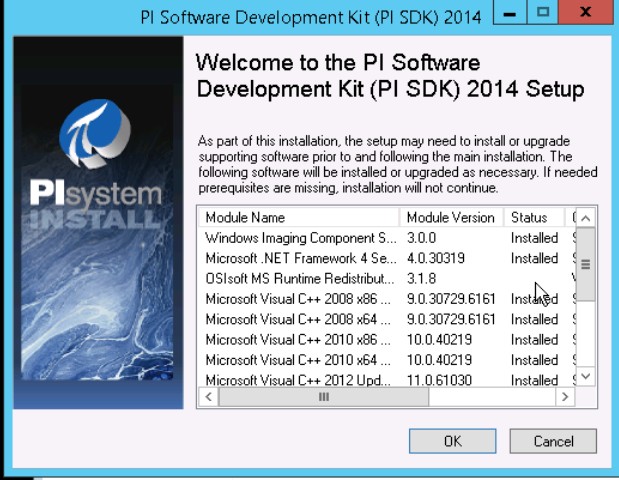Click the Status column header
Screen dimensions: 619x480
click(534, 218)
